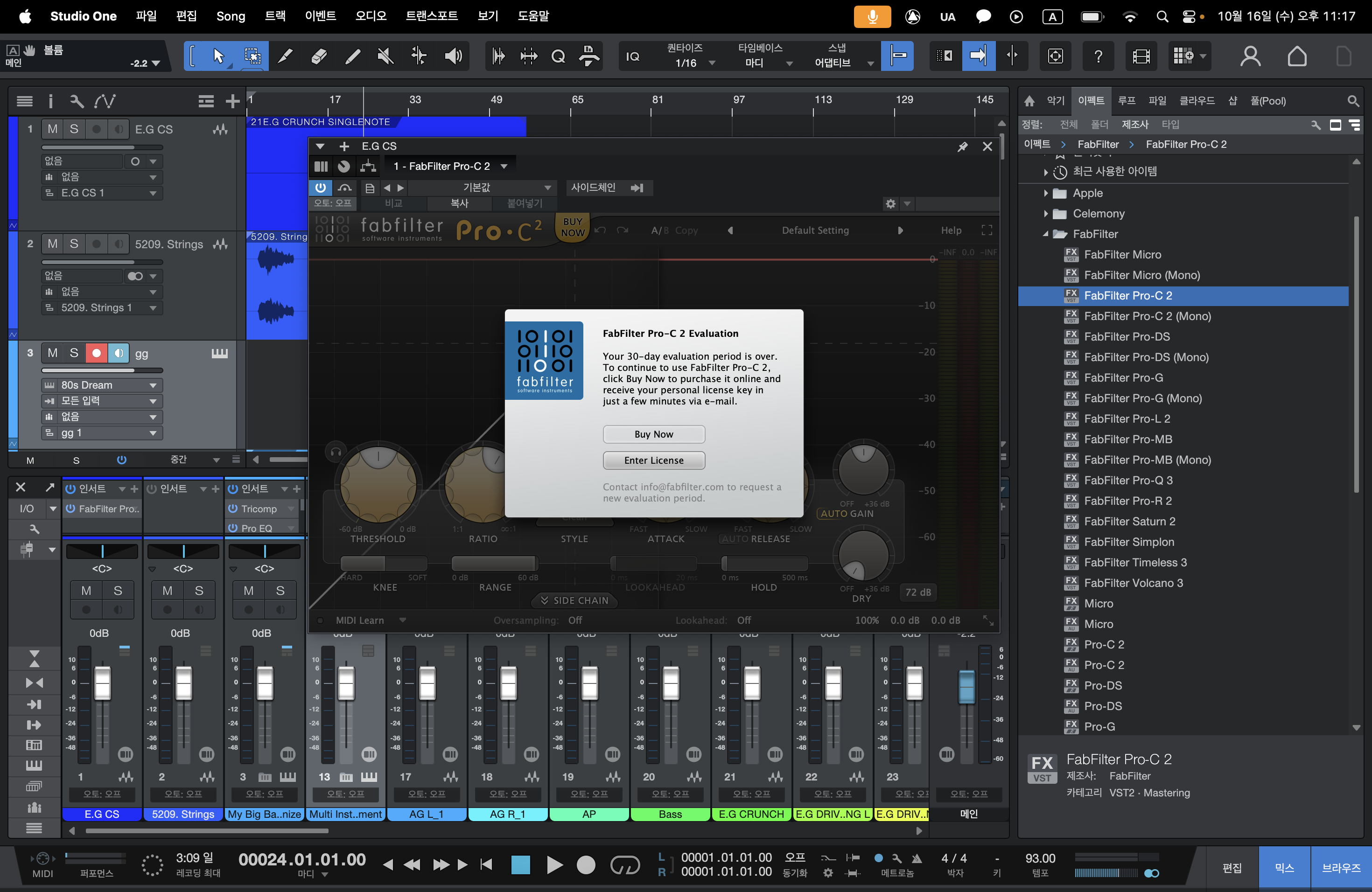Expand the Apple folder in browser

click(x=1046, y=193)
